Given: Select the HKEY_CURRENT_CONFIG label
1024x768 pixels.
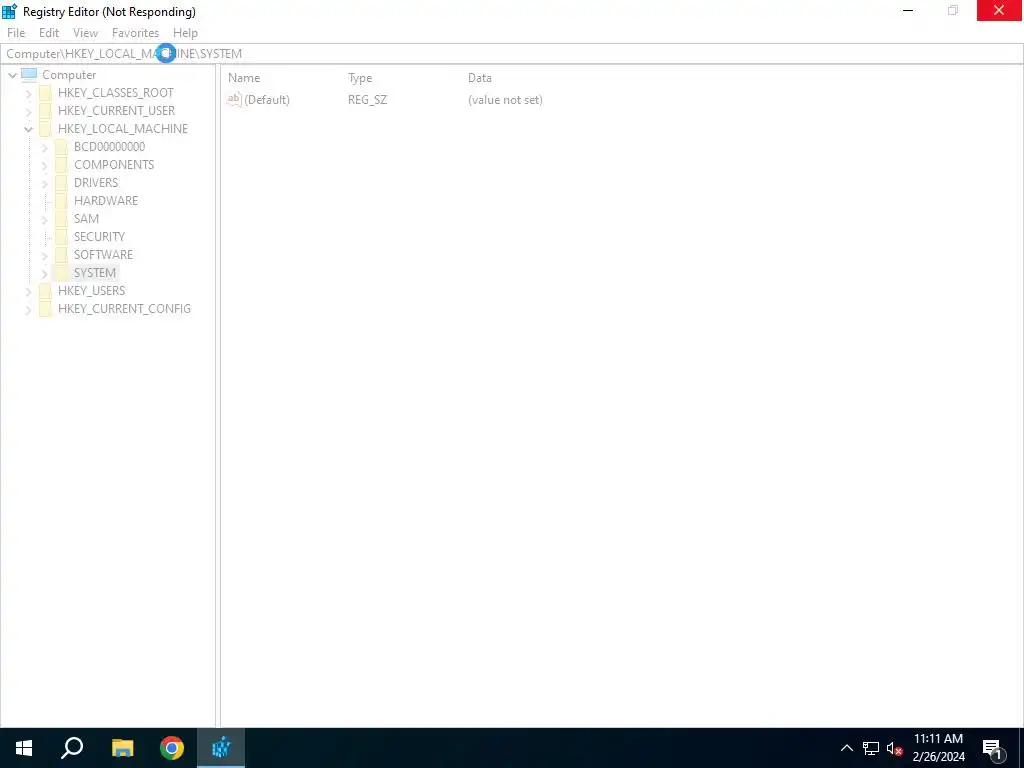Looking at the screenshot, I should [125, 308].
